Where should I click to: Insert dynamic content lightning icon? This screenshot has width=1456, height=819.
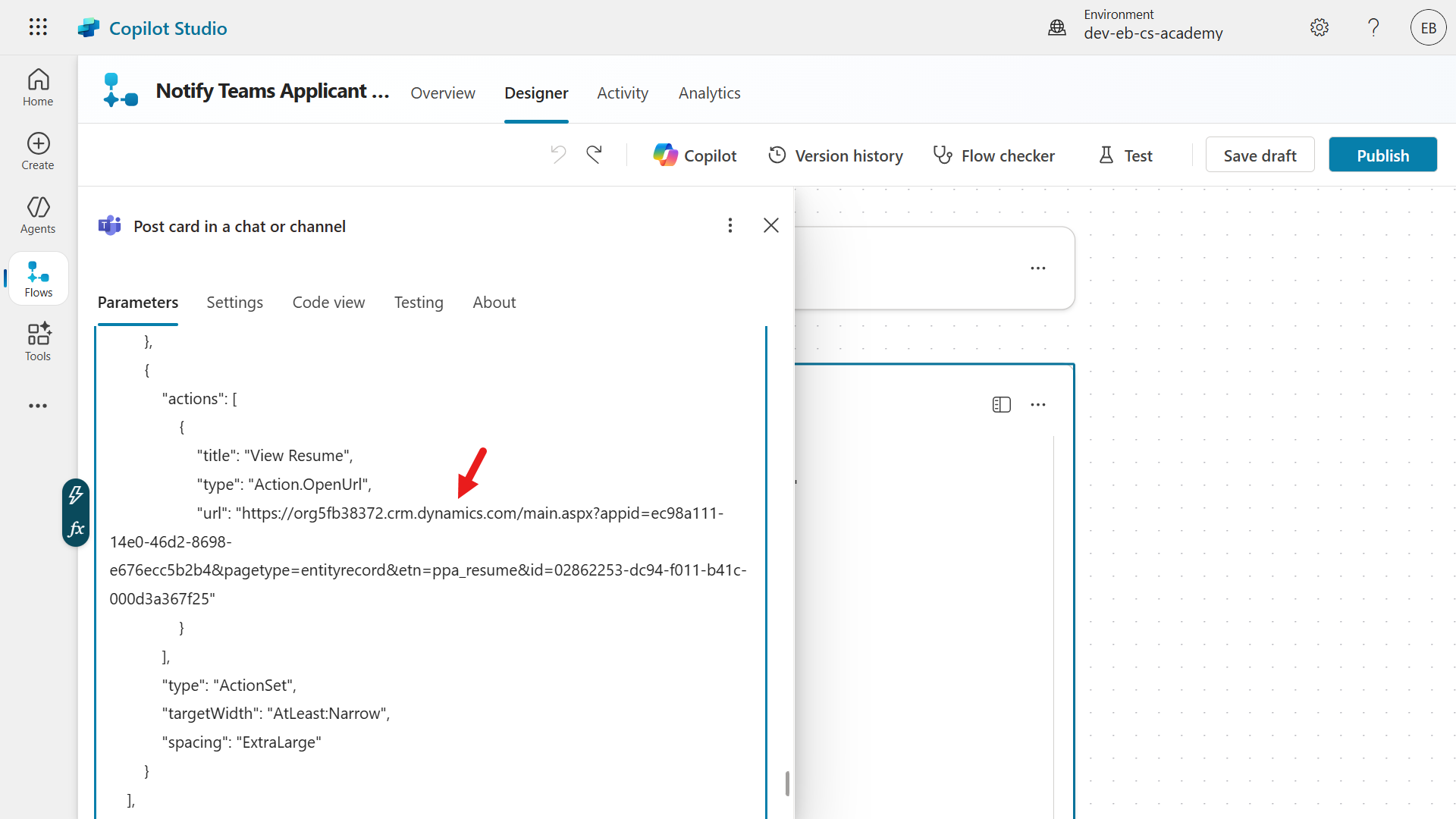[x=76, y=495]
